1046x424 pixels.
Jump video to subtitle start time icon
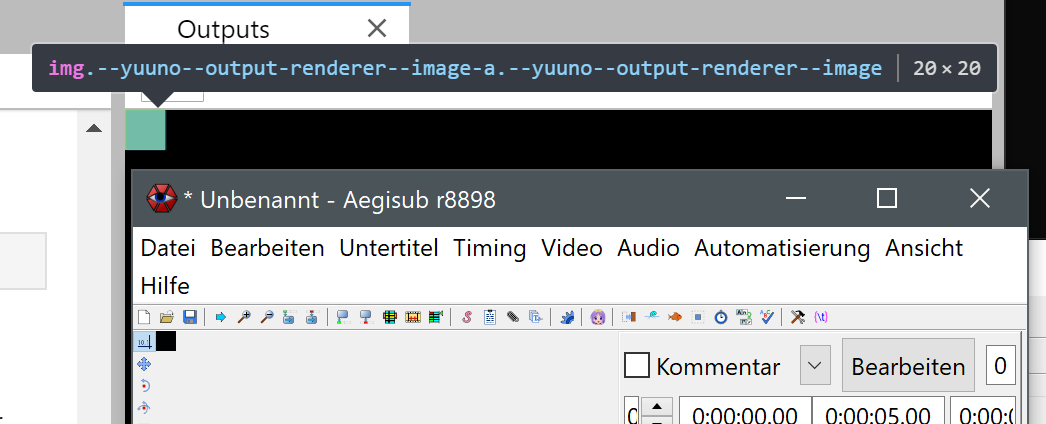click(x=289, y=317)
